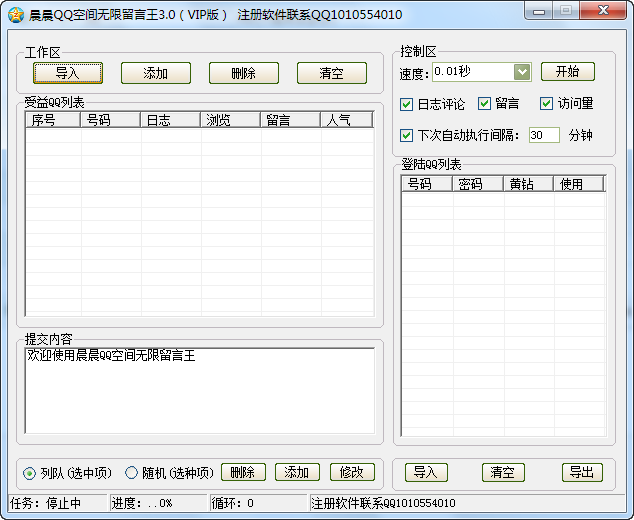This screenshot has width=634, height=520.
Task: Click the interval minutes input field showing 30
Action: click(x=544, y=135)
